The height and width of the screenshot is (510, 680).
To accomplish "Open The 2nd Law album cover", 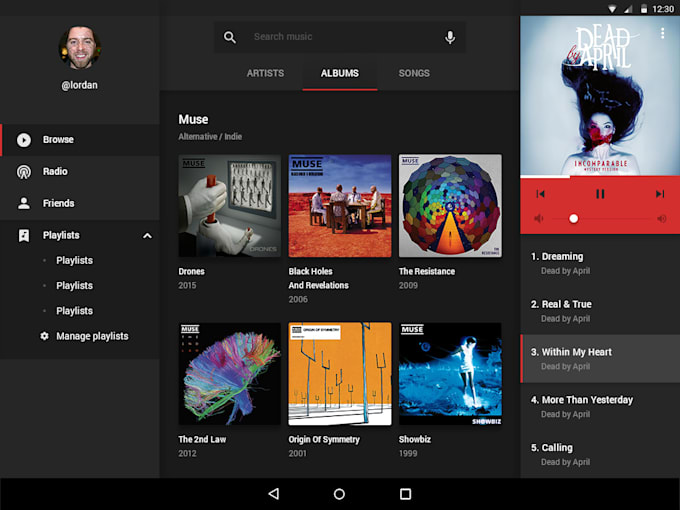I will pos(229,374).
